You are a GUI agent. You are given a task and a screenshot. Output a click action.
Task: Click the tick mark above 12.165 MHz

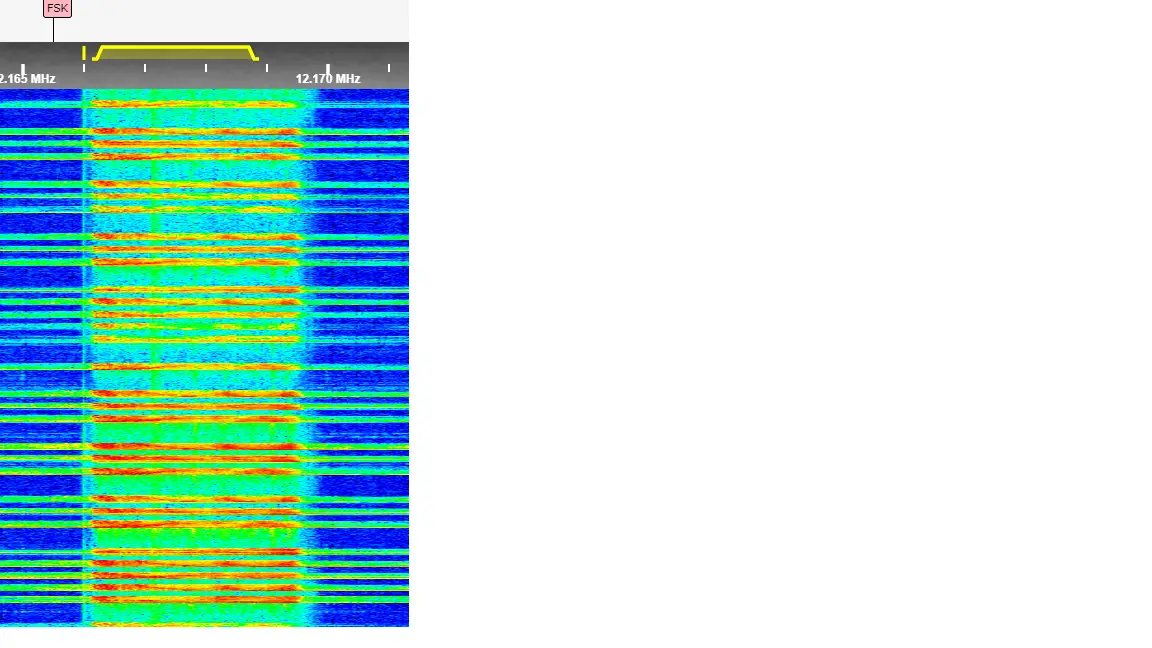point(23,67)
